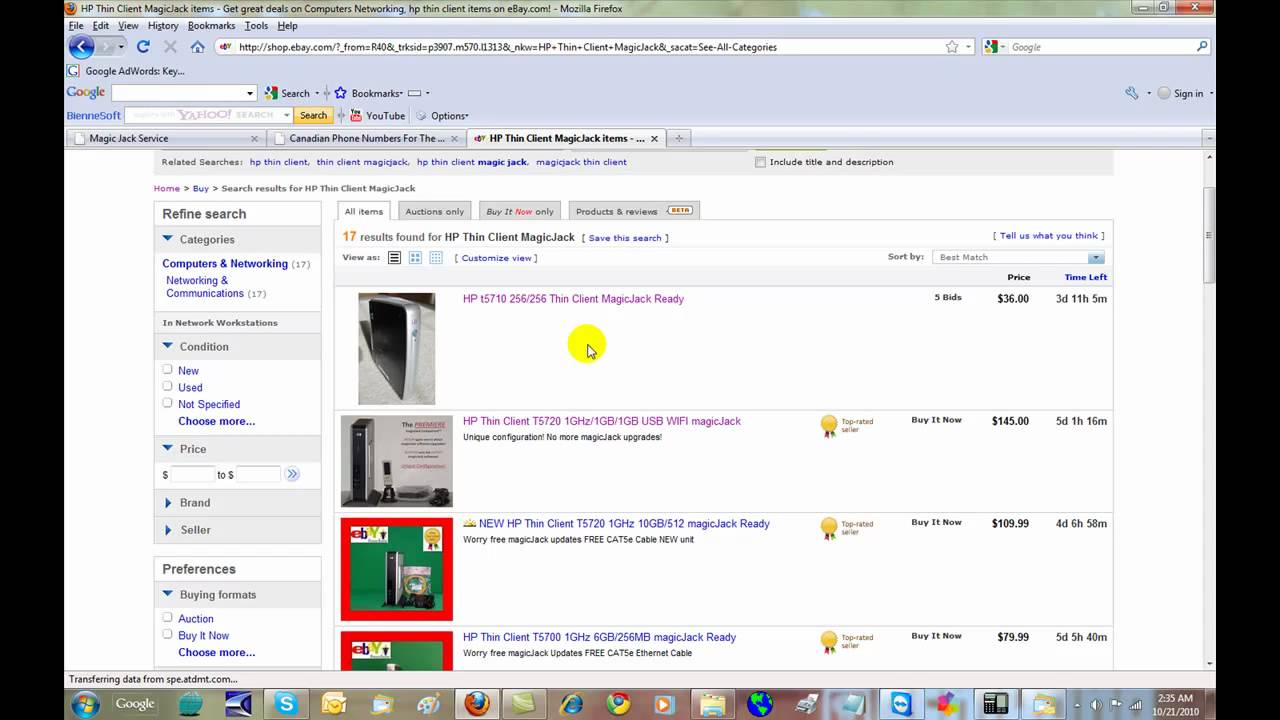The image size is (1280, 720).
Task: Click the price range go arrow button
Action: click(x=292, y=474)
